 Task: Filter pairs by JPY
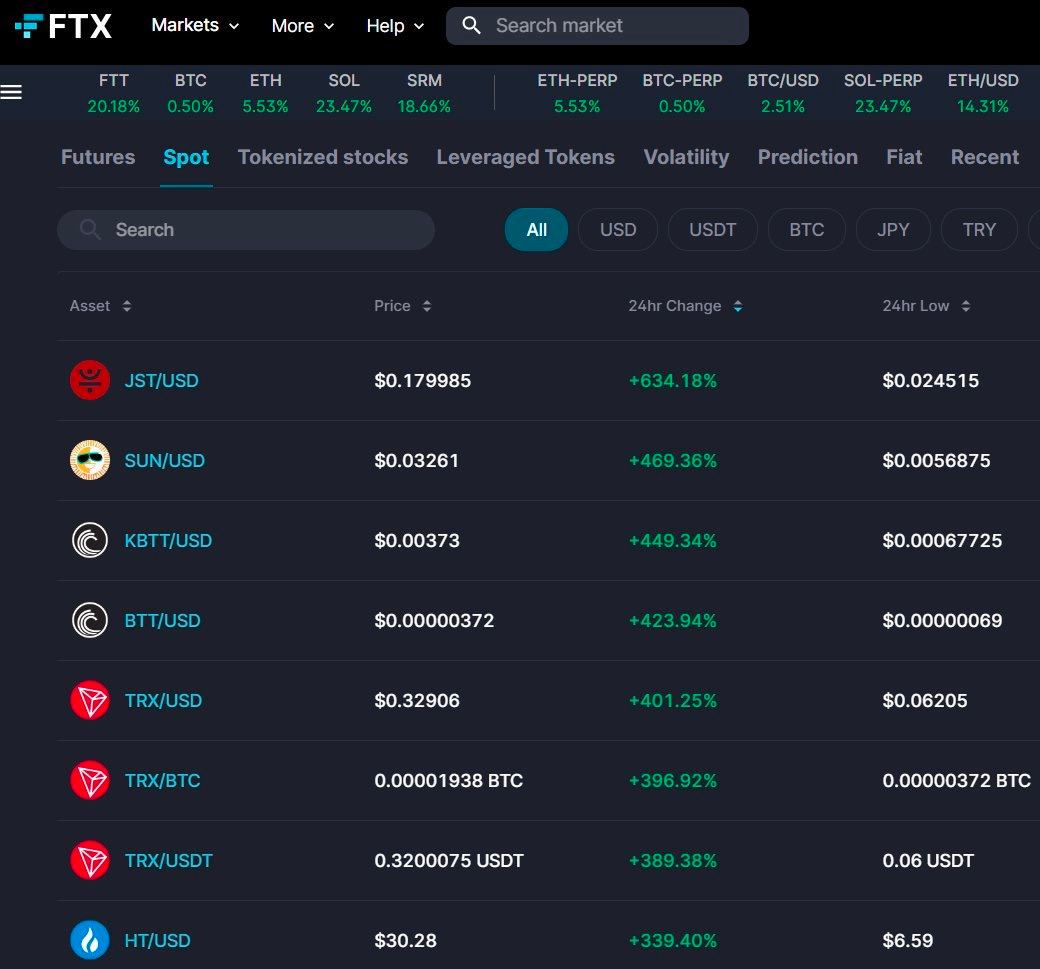pyautogui.click(x=893, y=229)
